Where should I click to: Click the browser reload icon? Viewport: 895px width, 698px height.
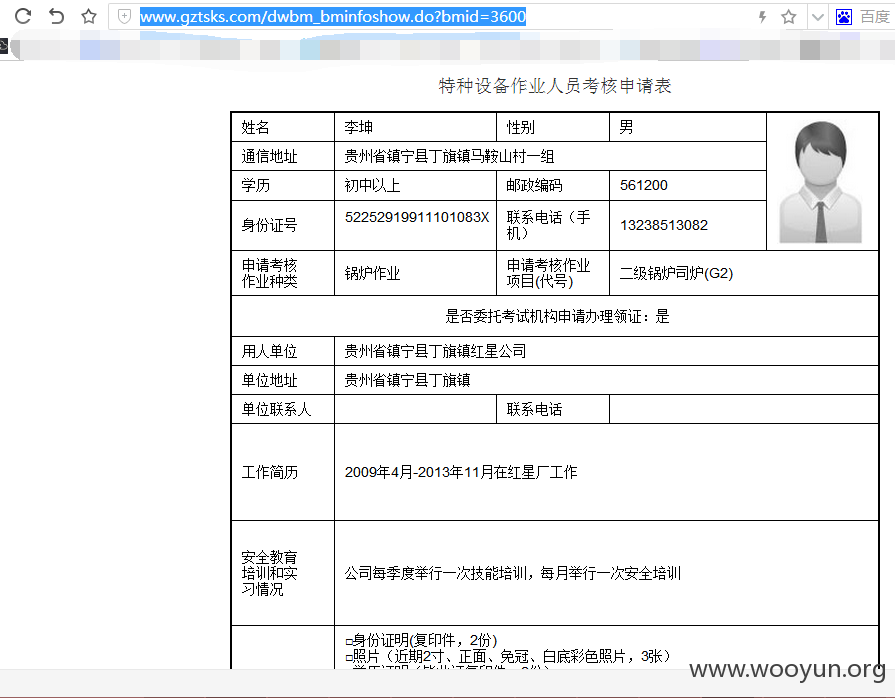click(23, 16)
